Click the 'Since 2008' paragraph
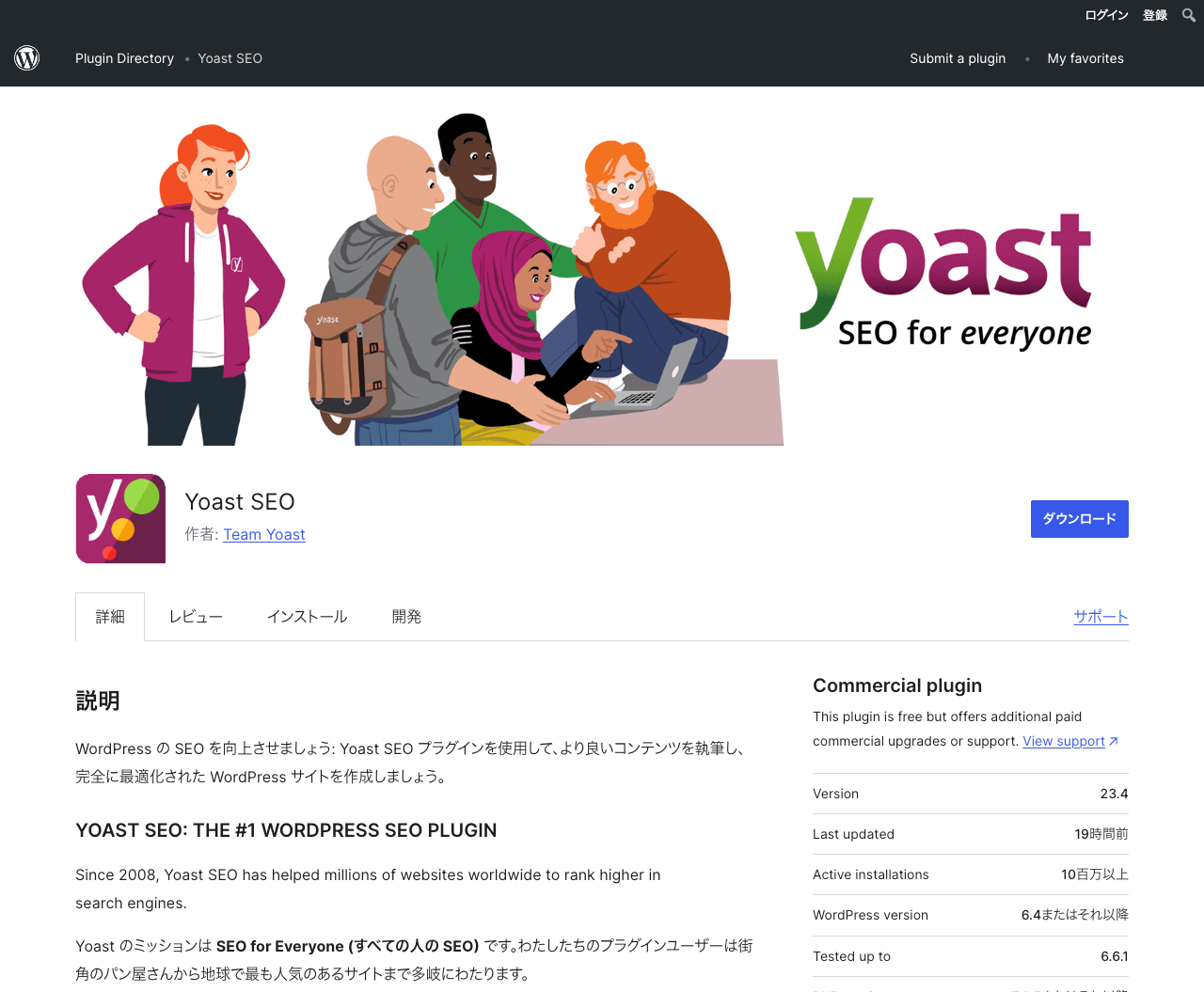The image size is (1204, 992). click(x=368, y=889)
